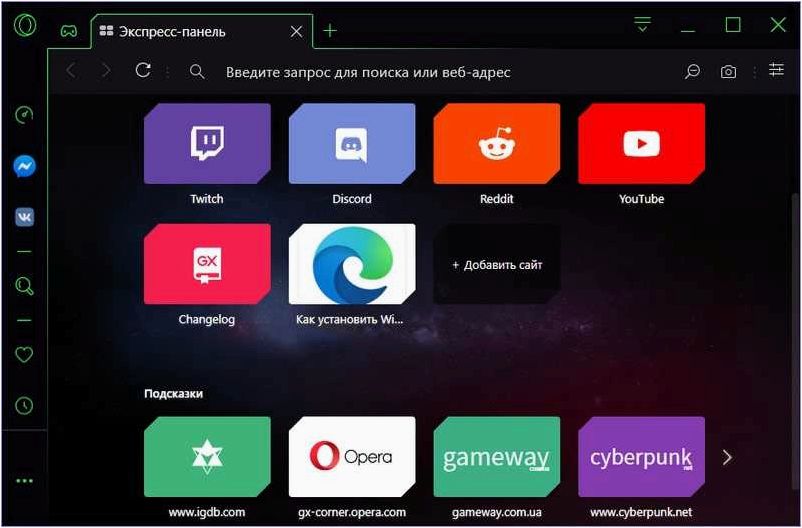Open VK messenger in sidebar
The width and height of the screenshot is (802, 528).
click(x=25, y=217)
